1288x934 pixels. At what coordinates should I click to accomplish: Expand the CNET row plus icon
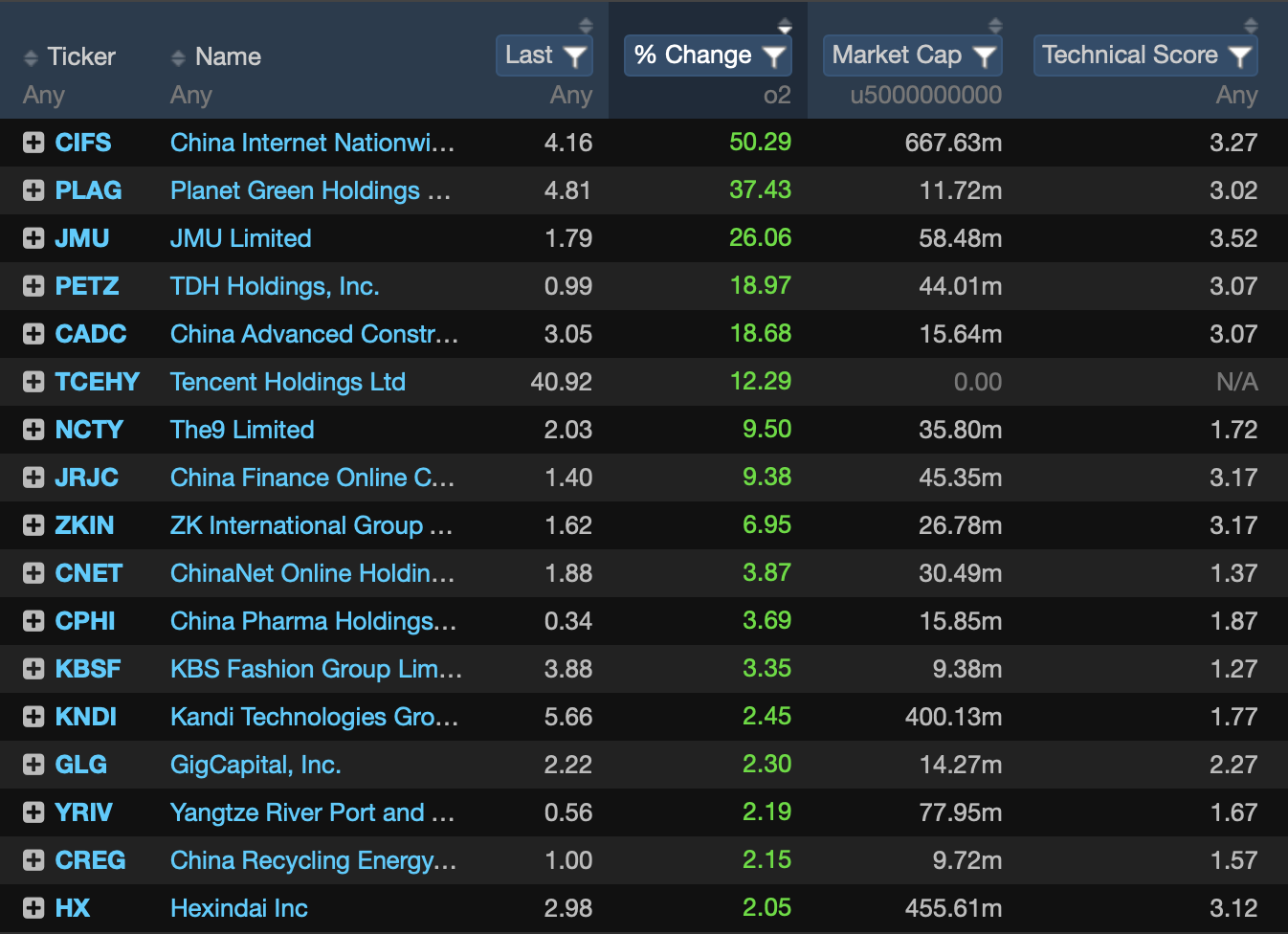pyautogui.click(x=33, y=573)
